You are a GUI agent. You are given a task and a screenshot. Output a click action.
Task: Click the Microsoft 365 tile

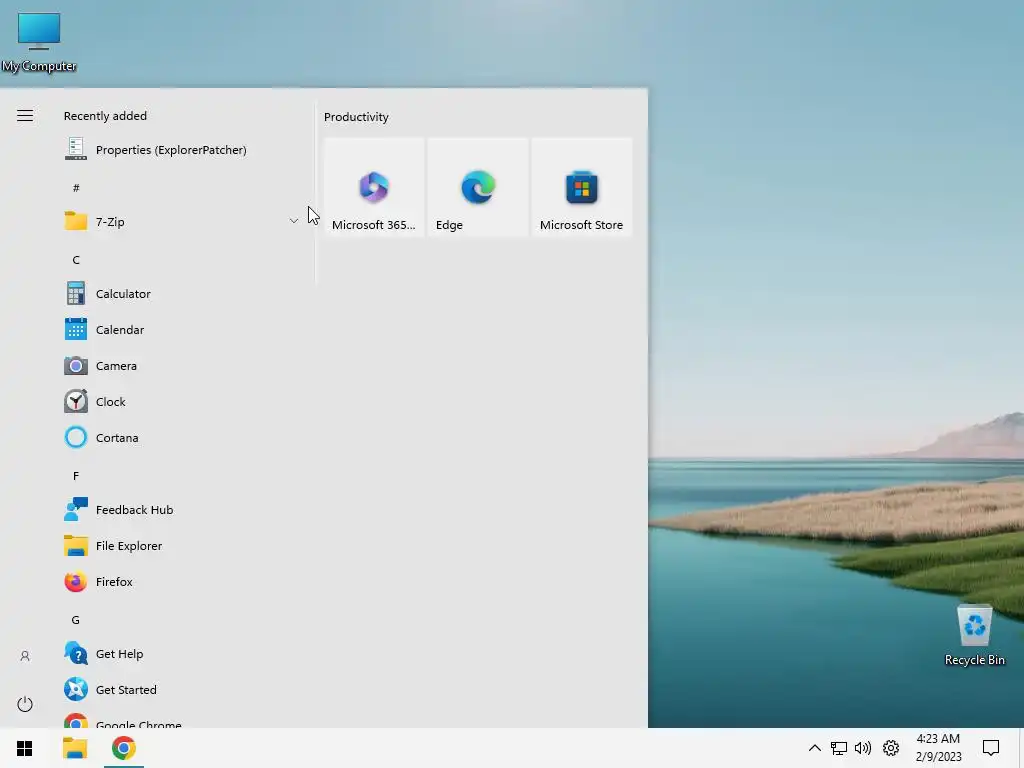point(374,187)
